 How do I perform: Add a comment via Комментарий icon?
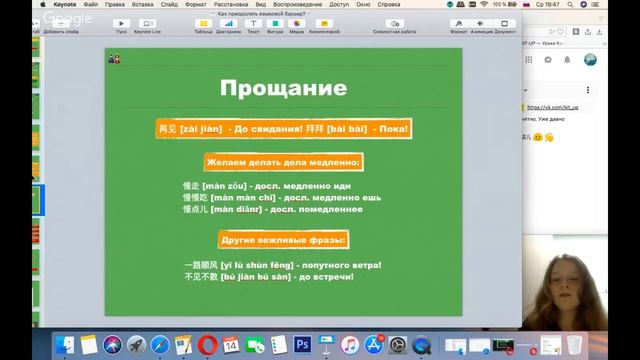(324, 24)
